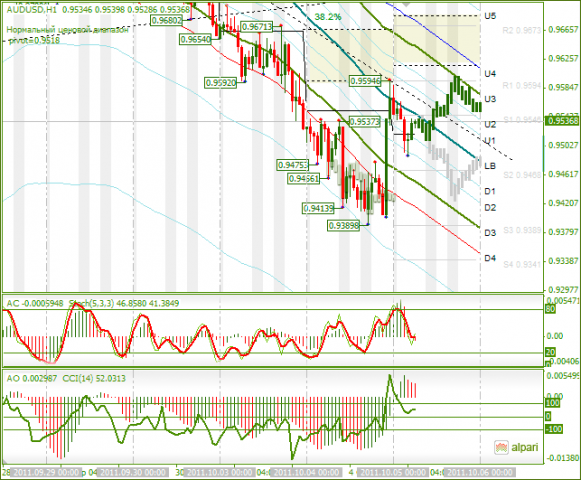Click the CCI(14) 52.0313 label

pyautogui.click(x=94, y=378)
